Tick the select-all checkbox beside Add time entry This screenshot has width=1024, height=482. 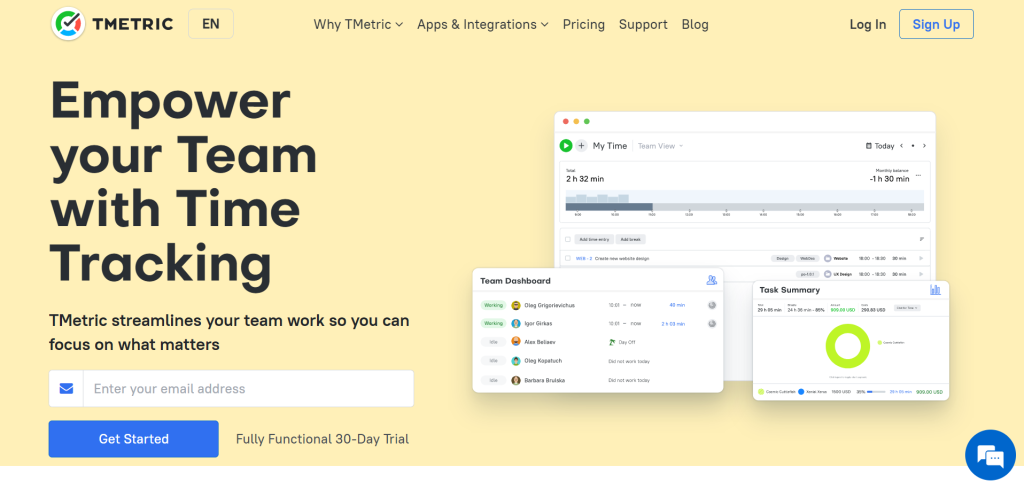click(568, 239)
